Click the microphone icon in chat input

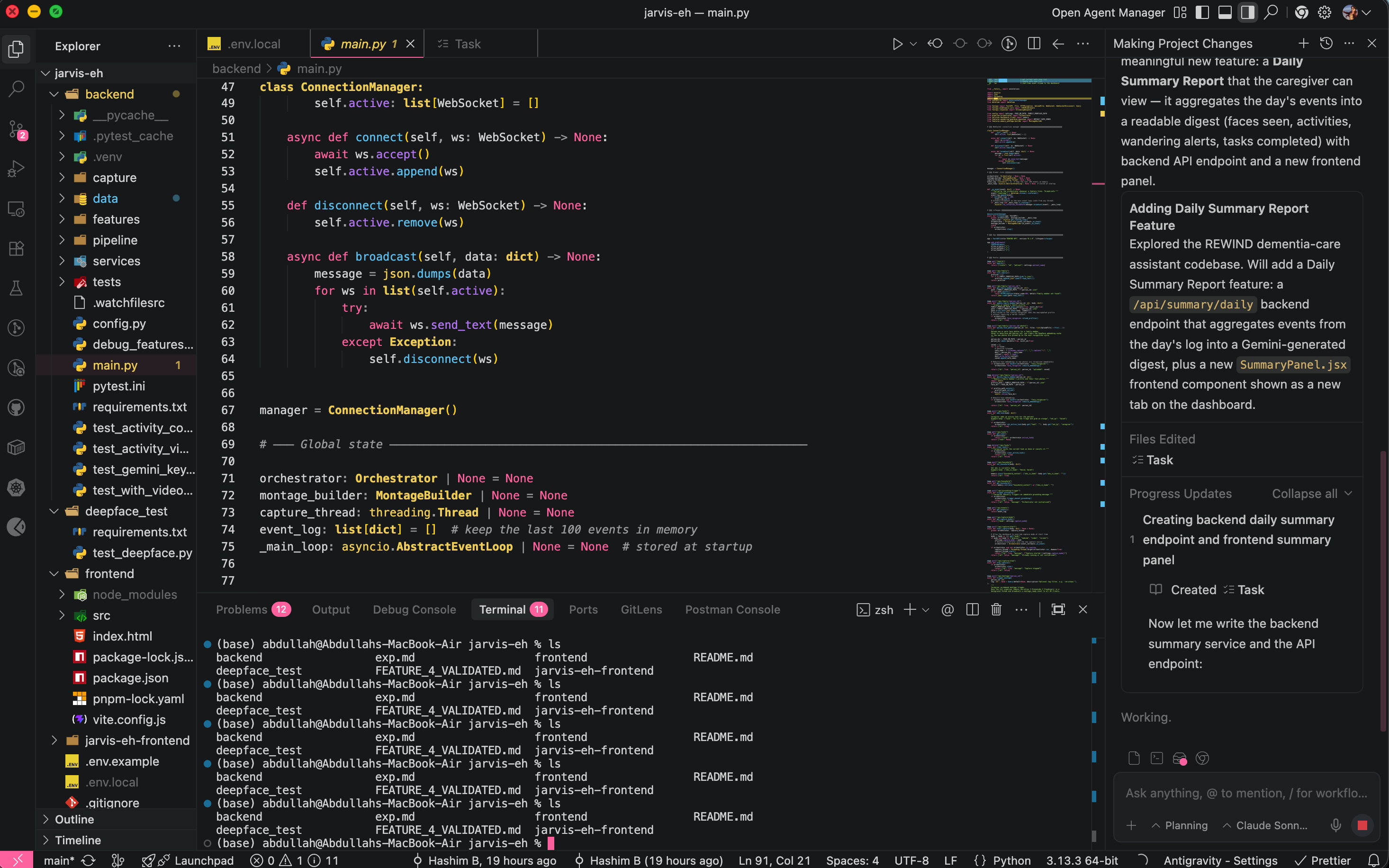click(1335, 825)
